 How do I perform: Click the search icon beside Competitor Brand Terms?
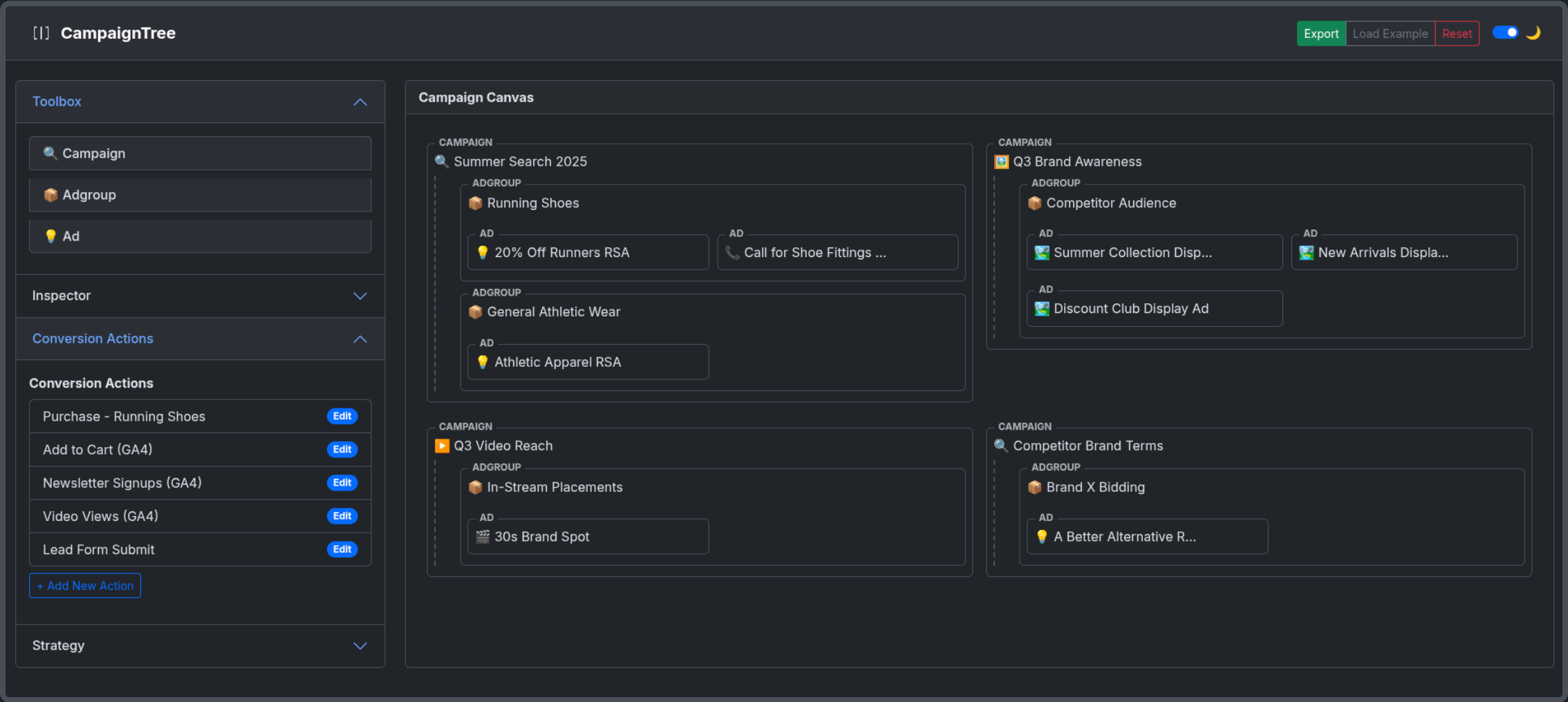[1001, 446]
